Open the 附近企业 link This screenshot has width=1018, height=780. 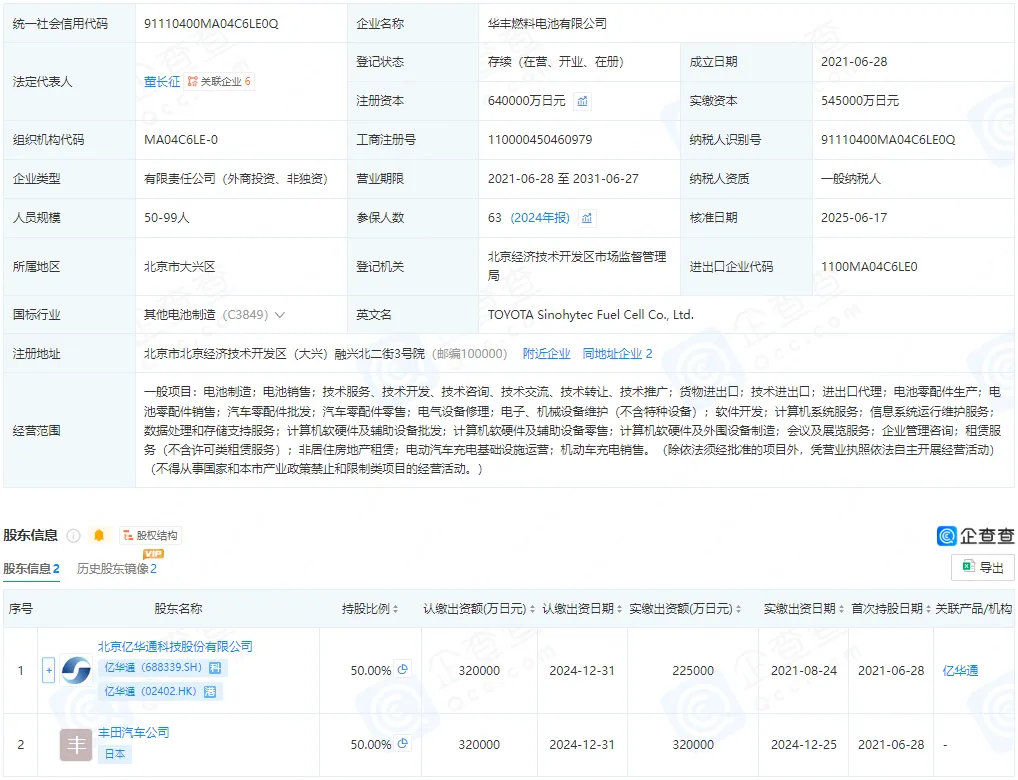click(546, 354)
